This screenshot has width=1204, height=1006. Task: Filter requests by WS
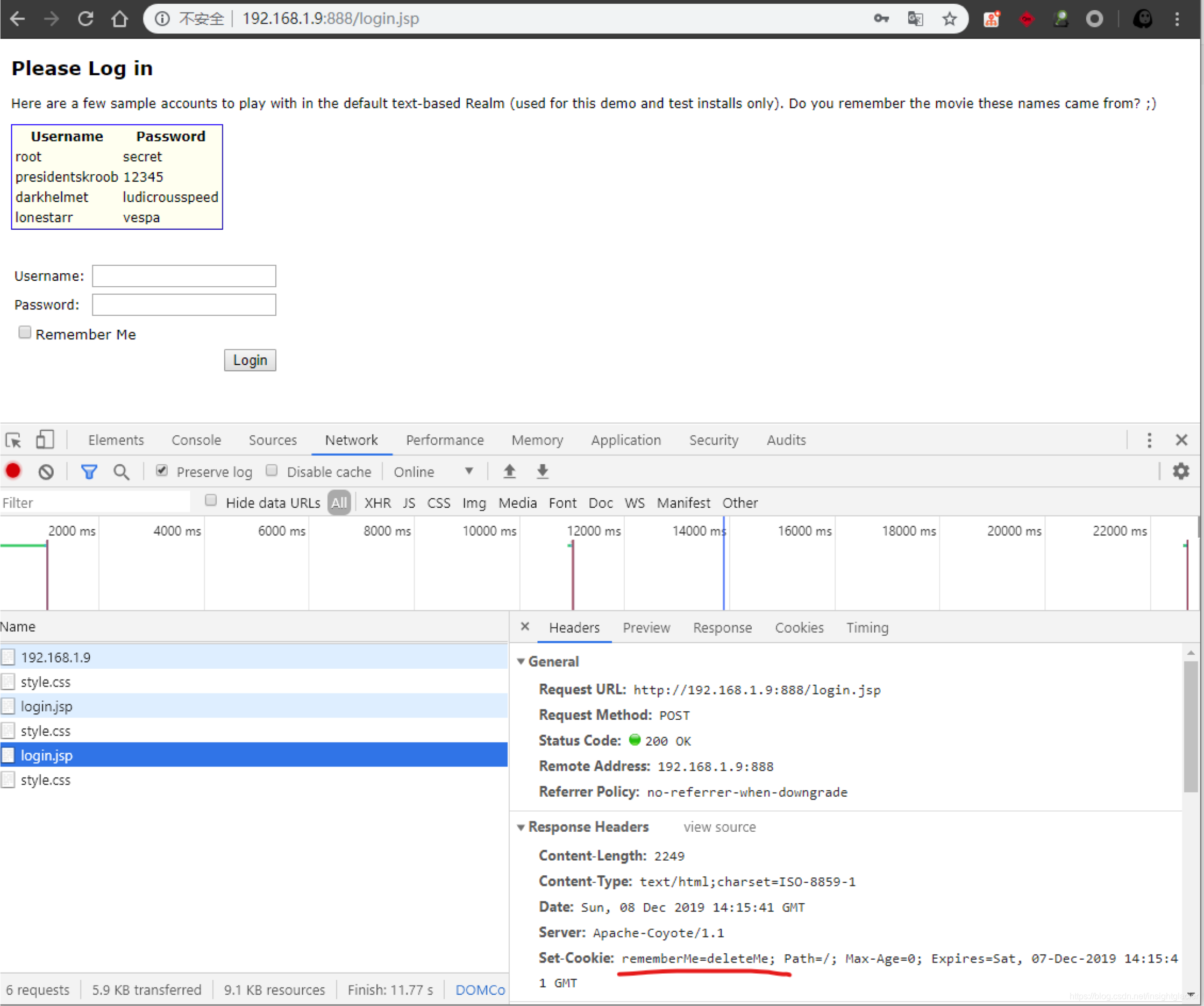tap(634, 503)
